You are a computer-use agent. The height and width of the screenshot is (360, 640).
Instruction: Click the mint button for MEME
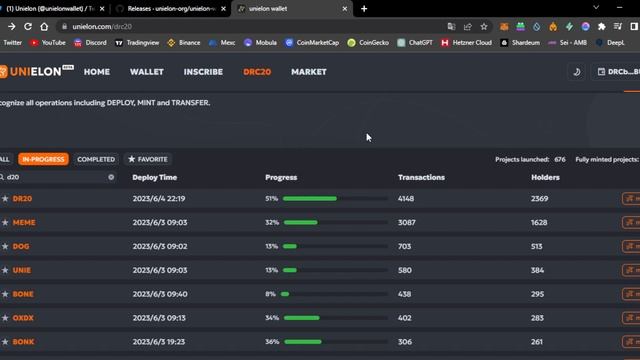(x=631, y=222)
